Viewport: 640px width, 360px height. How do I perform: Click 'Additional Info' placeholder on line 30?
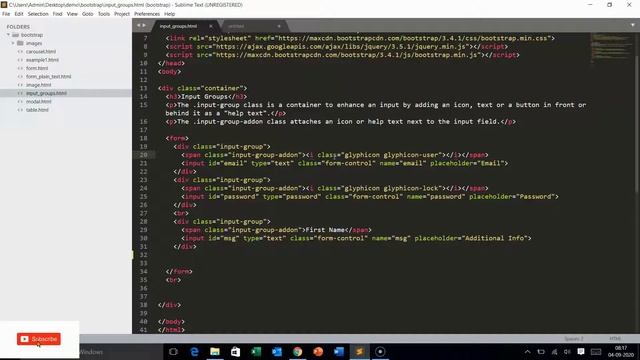(x=495, y=238)
